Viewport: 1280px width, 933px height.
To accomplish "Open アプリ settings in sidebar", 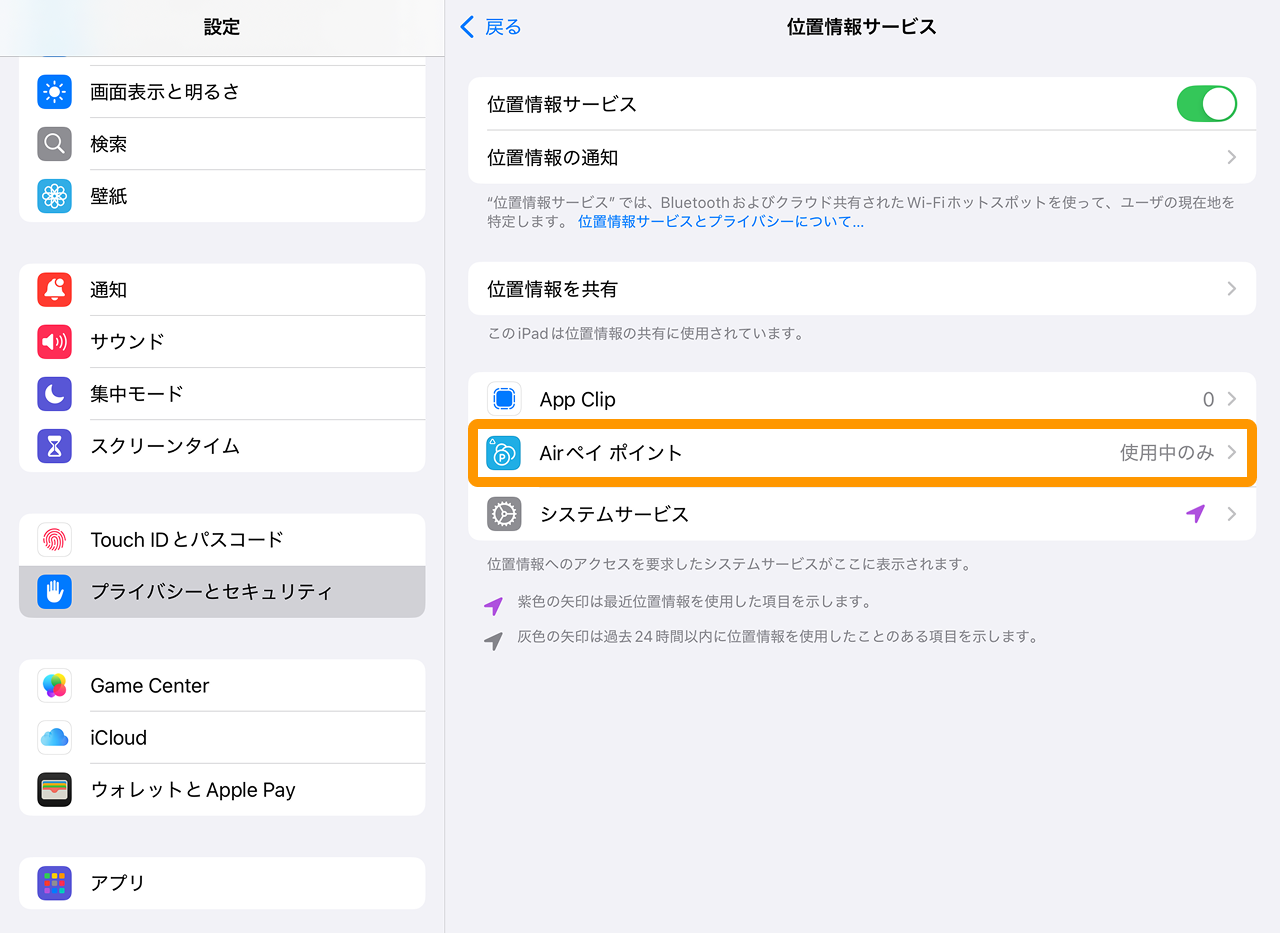I will click(x=222, y=883).
